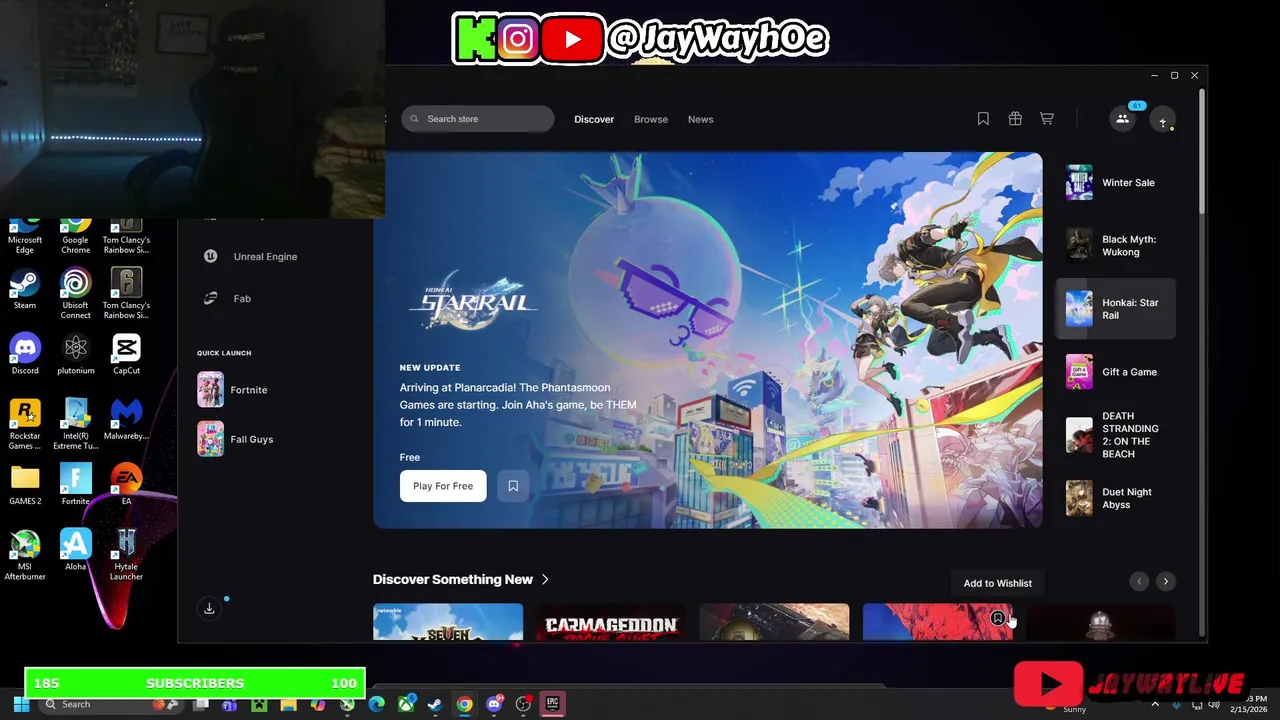Open the Windows Start menu
1280x720 pixels.
pos(21,704)
